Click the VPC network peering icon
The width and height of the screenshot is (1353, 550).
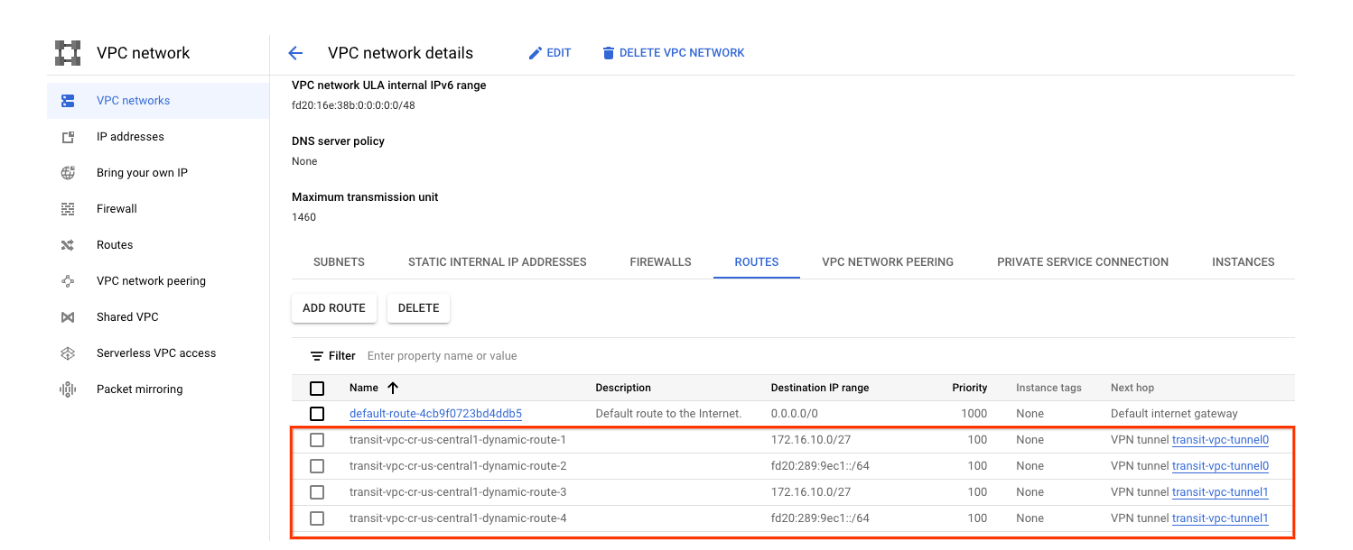68,281
